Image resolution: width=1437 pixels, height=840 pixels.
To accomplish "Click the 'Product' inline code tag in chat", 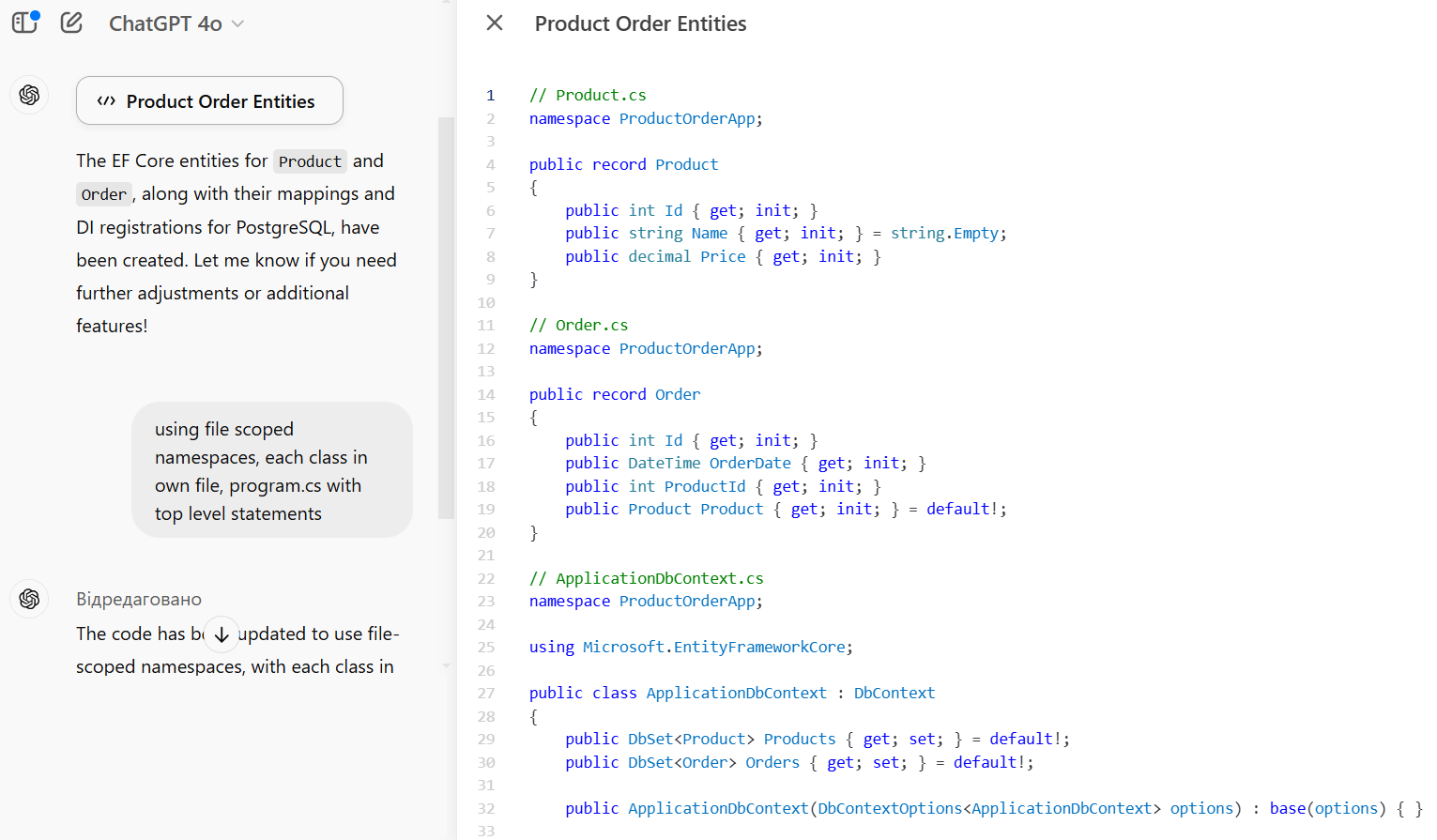I will pyautogui.click(x=310, y=161).
